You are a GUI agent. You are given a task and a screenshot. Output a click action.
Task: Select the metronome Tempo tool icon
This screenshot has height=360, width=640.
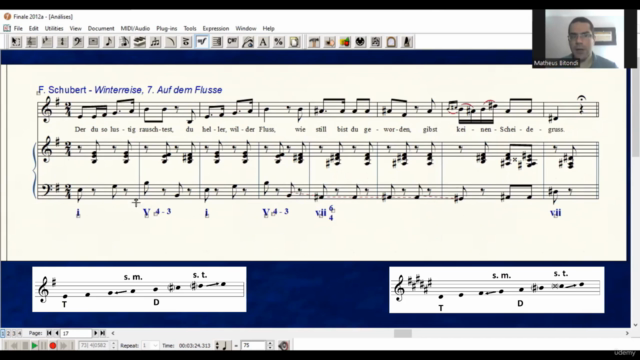(x=407, y=42)
